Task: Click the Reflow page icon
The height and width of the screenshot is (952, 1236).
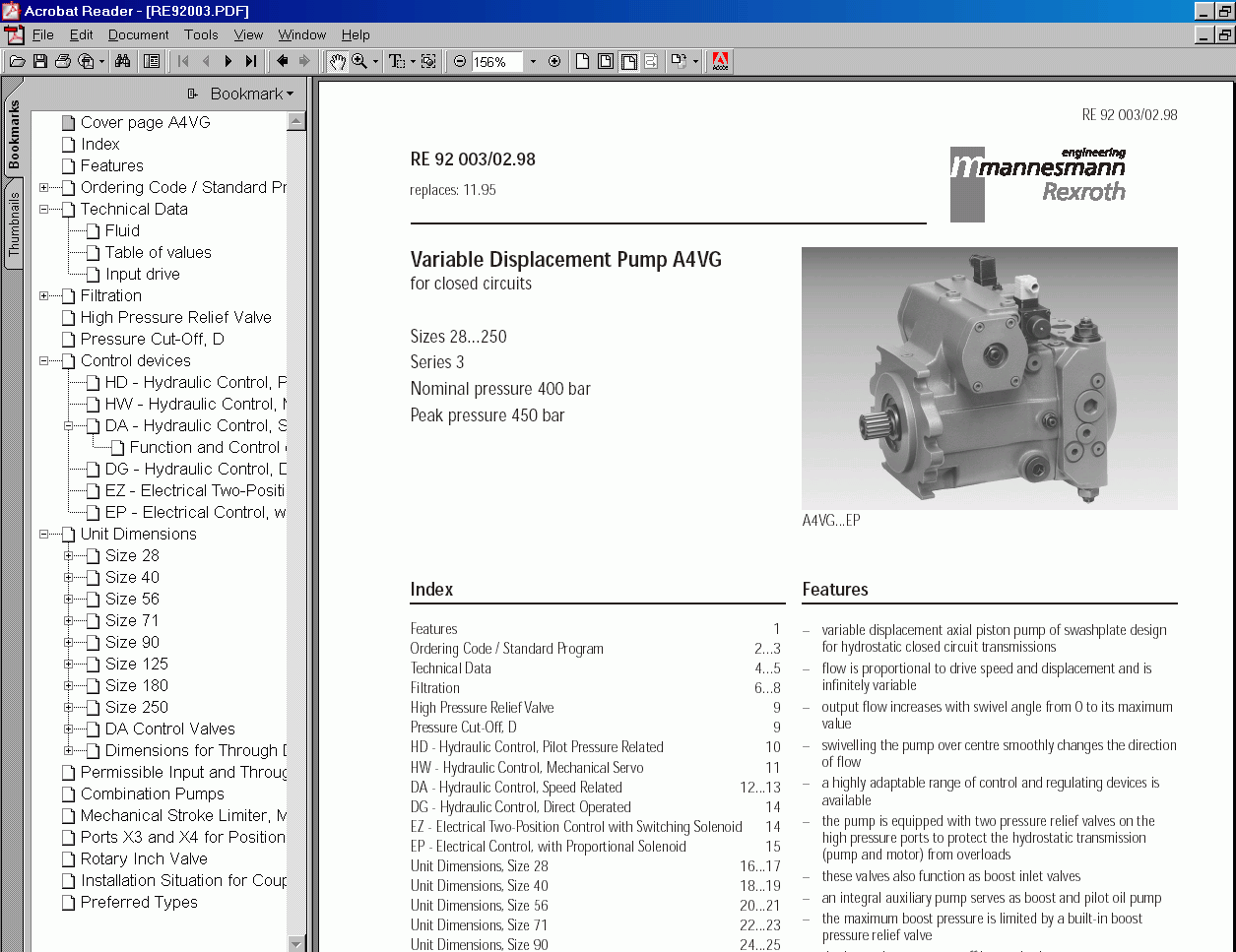Action: click(651, 61)
